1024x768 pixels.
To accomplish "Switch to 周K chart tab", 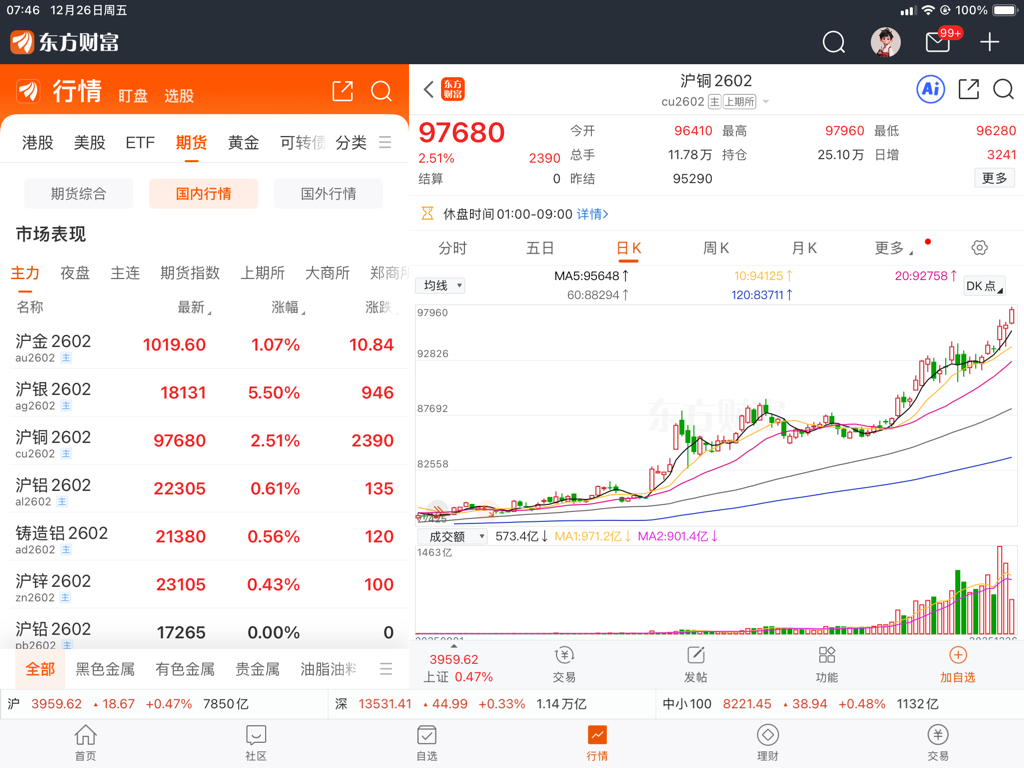I will click(x=716, y=248).
